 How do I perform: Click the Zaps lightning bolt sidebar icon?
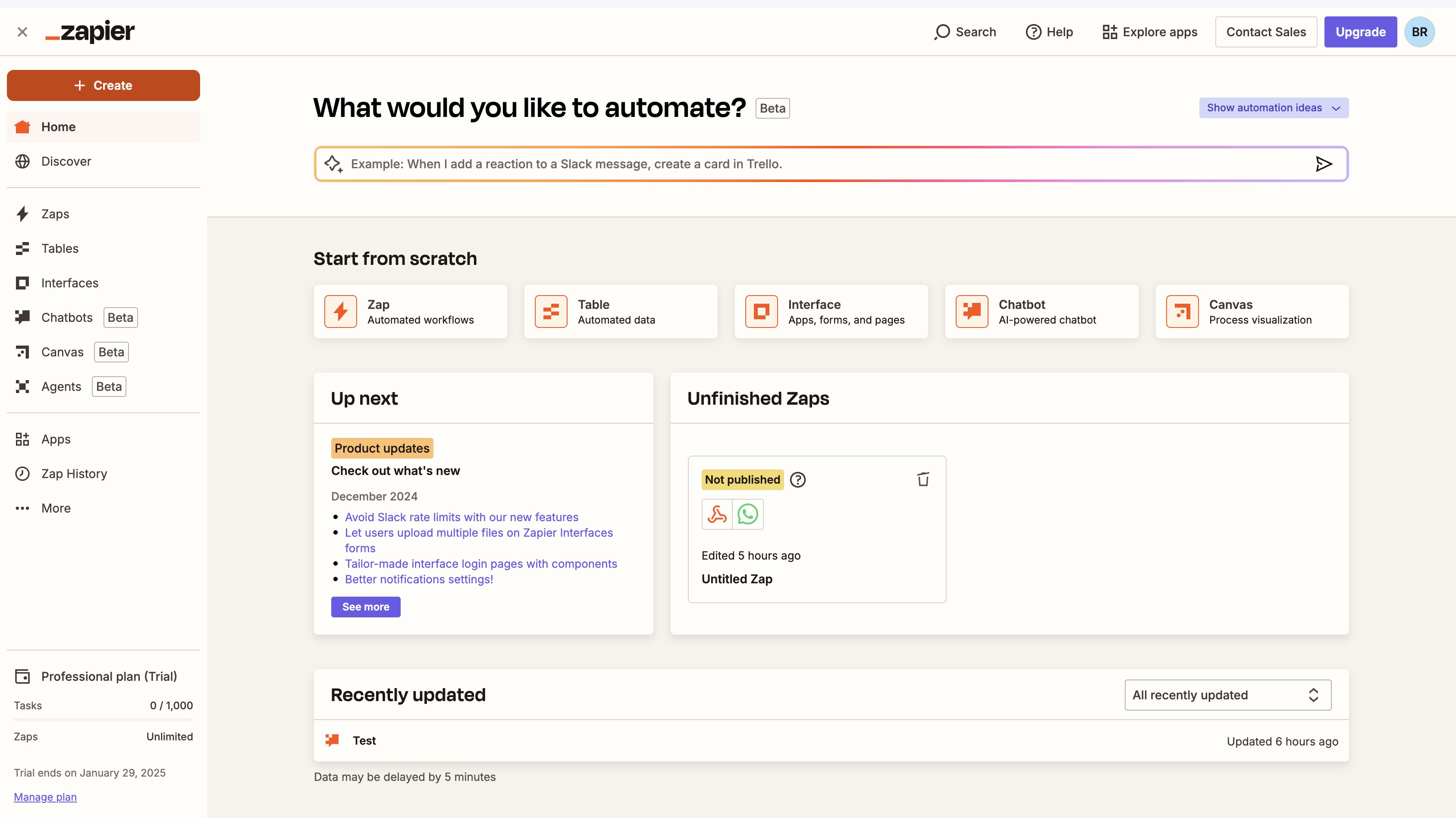click(22, 214)
